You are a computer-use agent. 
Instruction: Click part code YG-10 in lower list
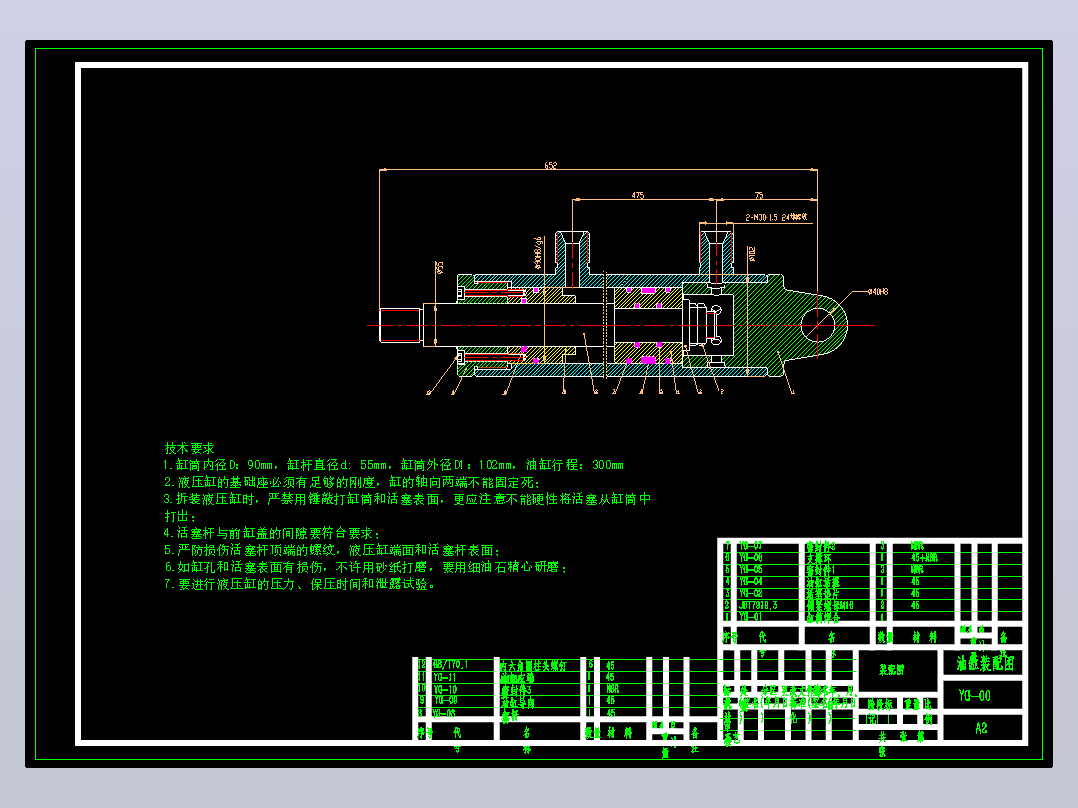[x=446, y=689]
